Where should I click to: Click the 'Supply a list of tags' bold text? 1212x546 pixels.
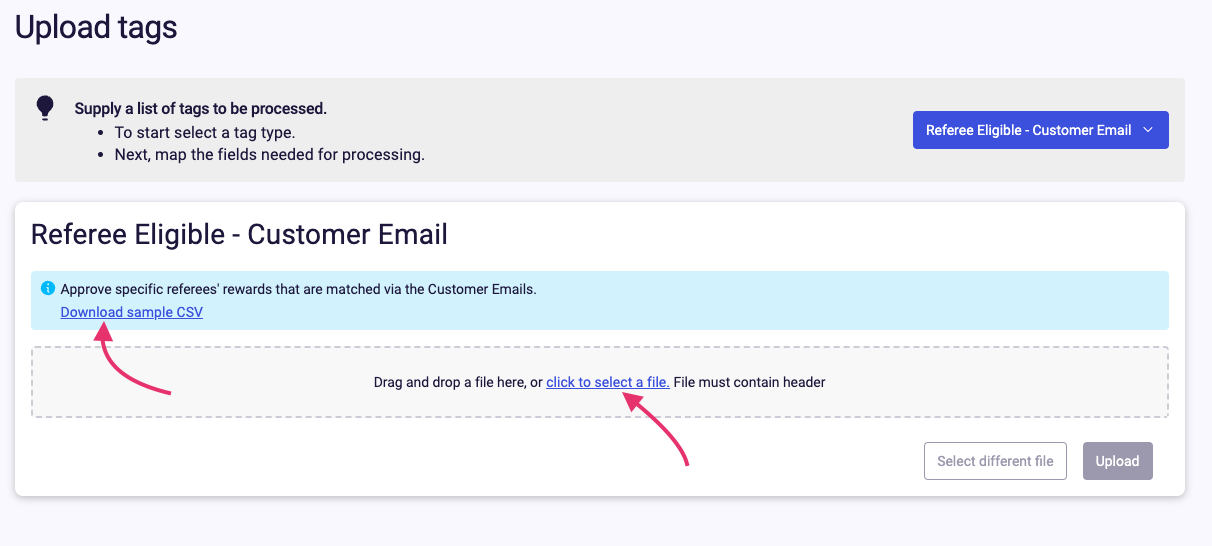tap(201, 108)
